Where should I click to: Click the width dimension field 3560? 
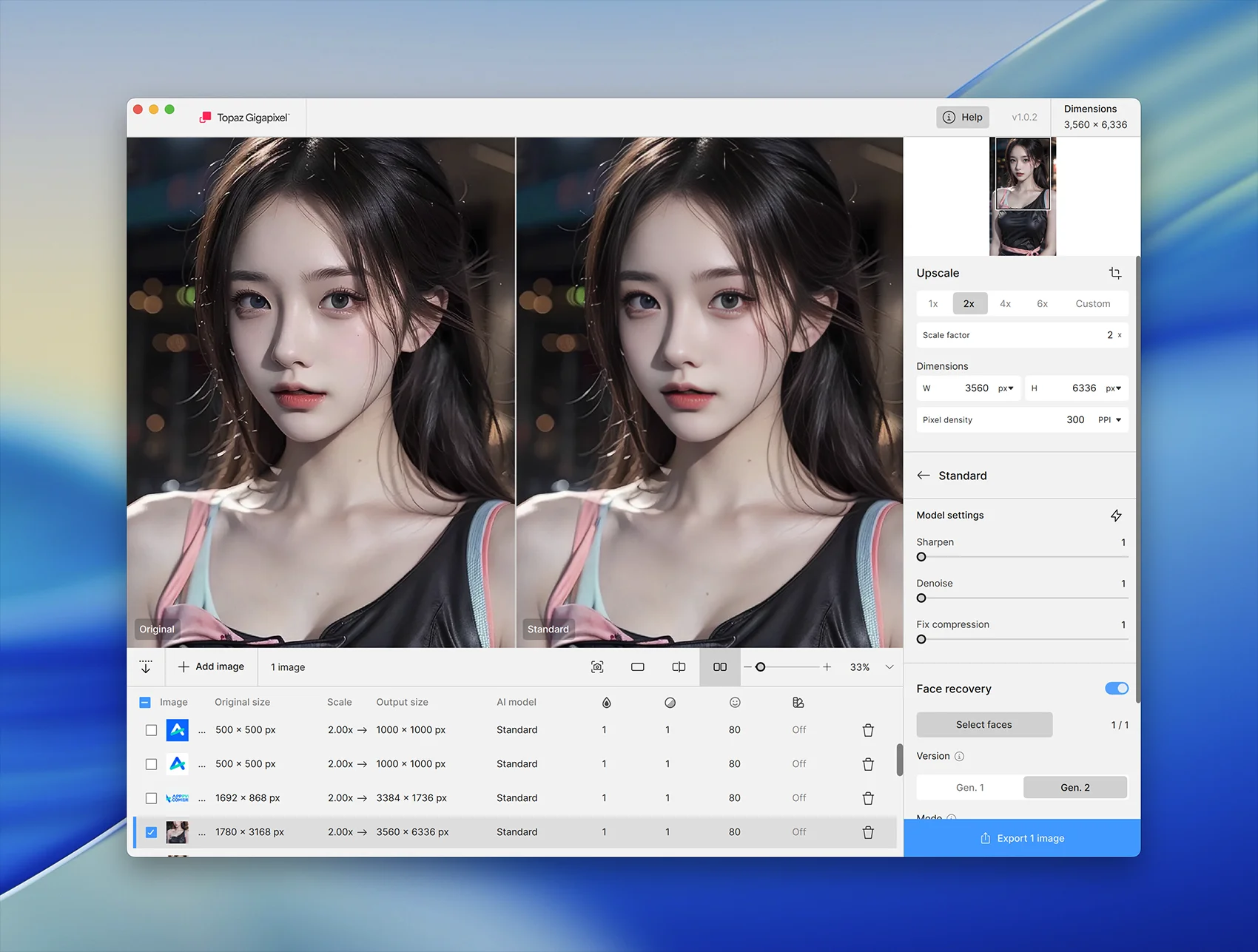click(969, 388)
